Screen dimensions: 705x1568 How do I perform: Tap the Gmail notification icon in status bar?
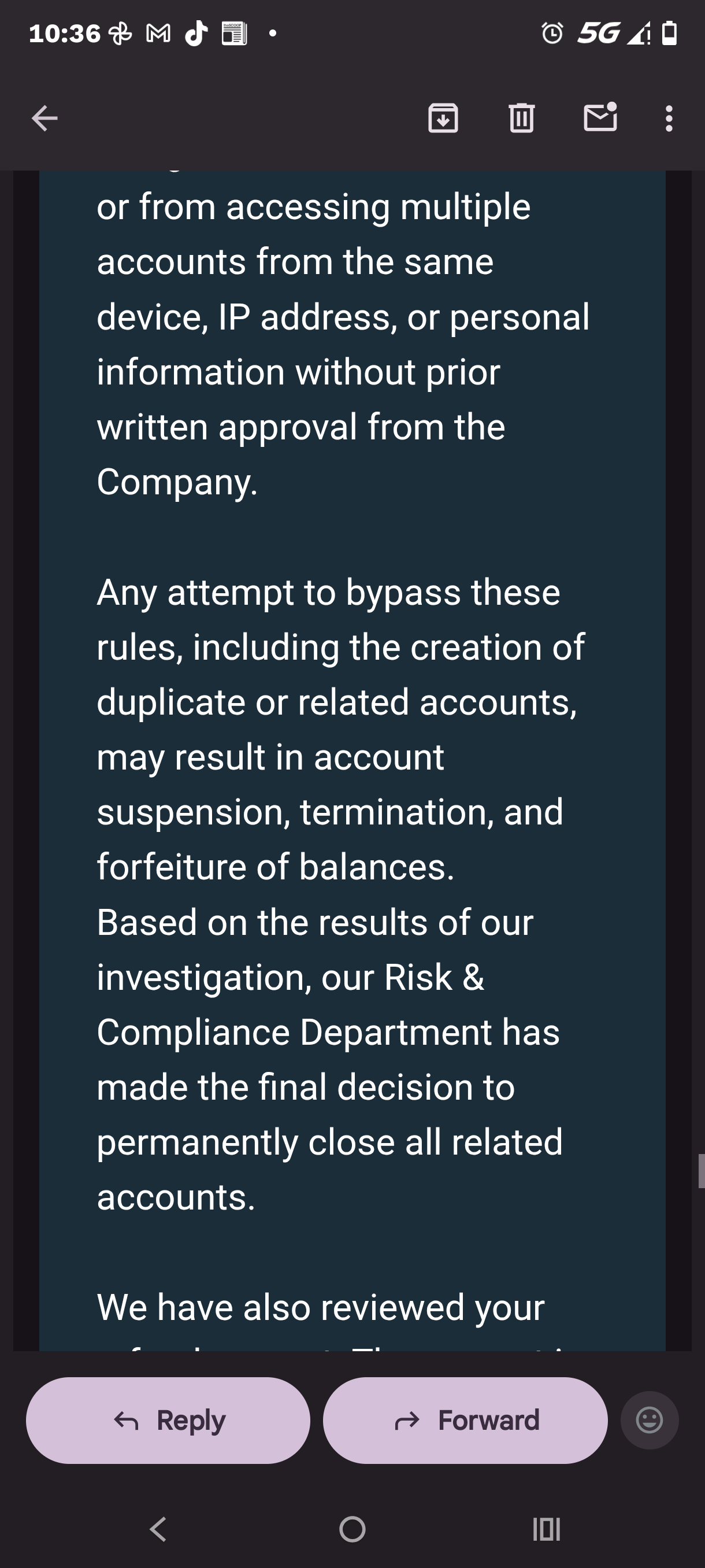(158, 34)
